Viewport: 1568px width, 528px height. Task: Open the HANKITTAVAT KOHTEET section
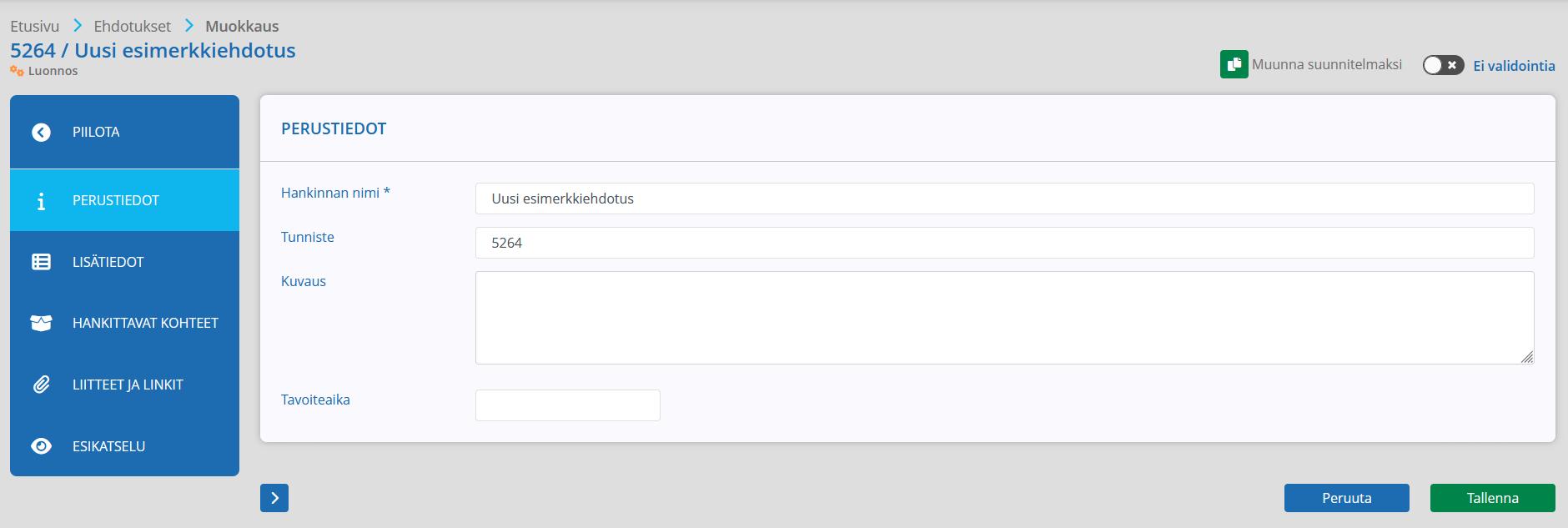click(x=124, y=323)
